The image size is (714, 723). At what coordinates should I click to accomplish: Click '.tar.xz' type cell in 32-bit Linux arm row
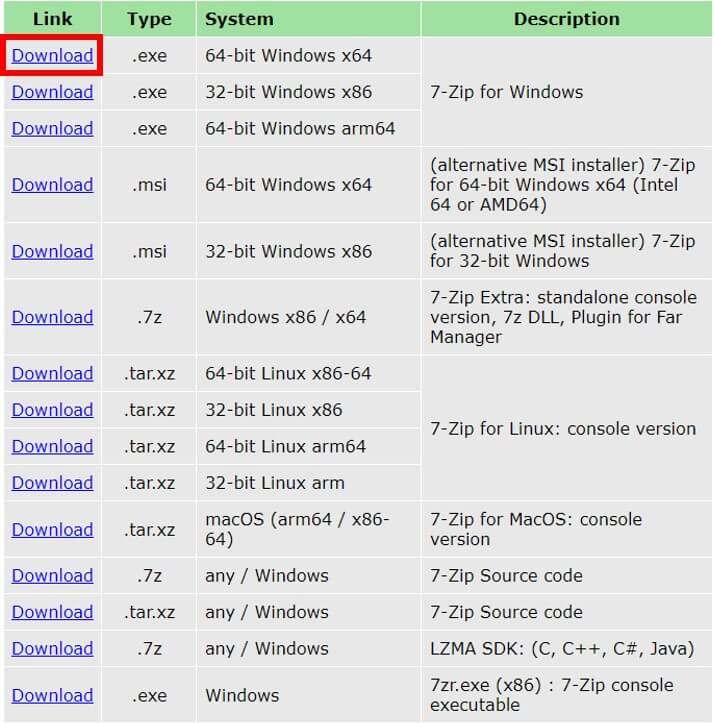click(149, 483)
